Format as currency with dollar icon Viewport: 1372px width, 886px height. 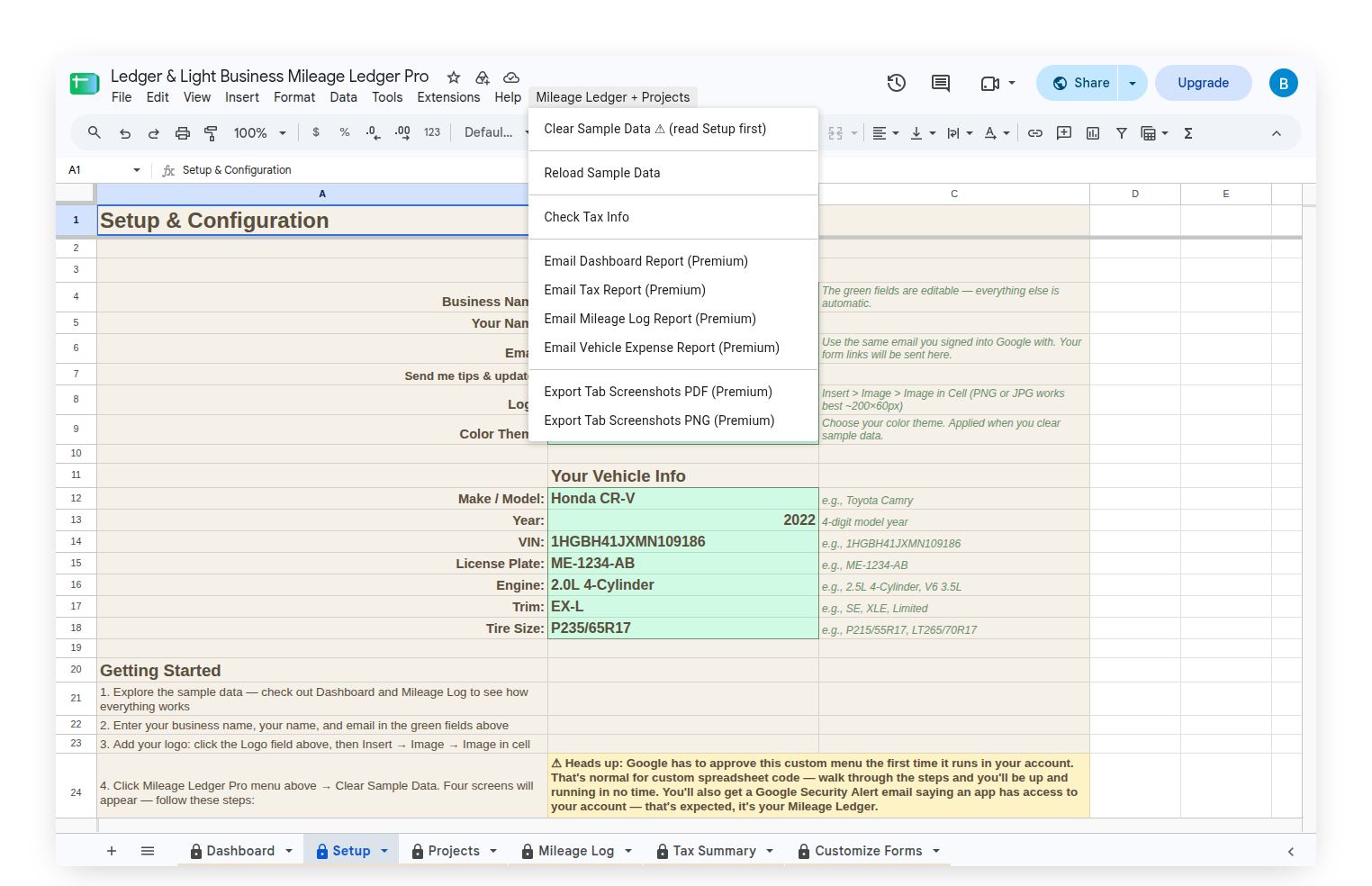316,132
